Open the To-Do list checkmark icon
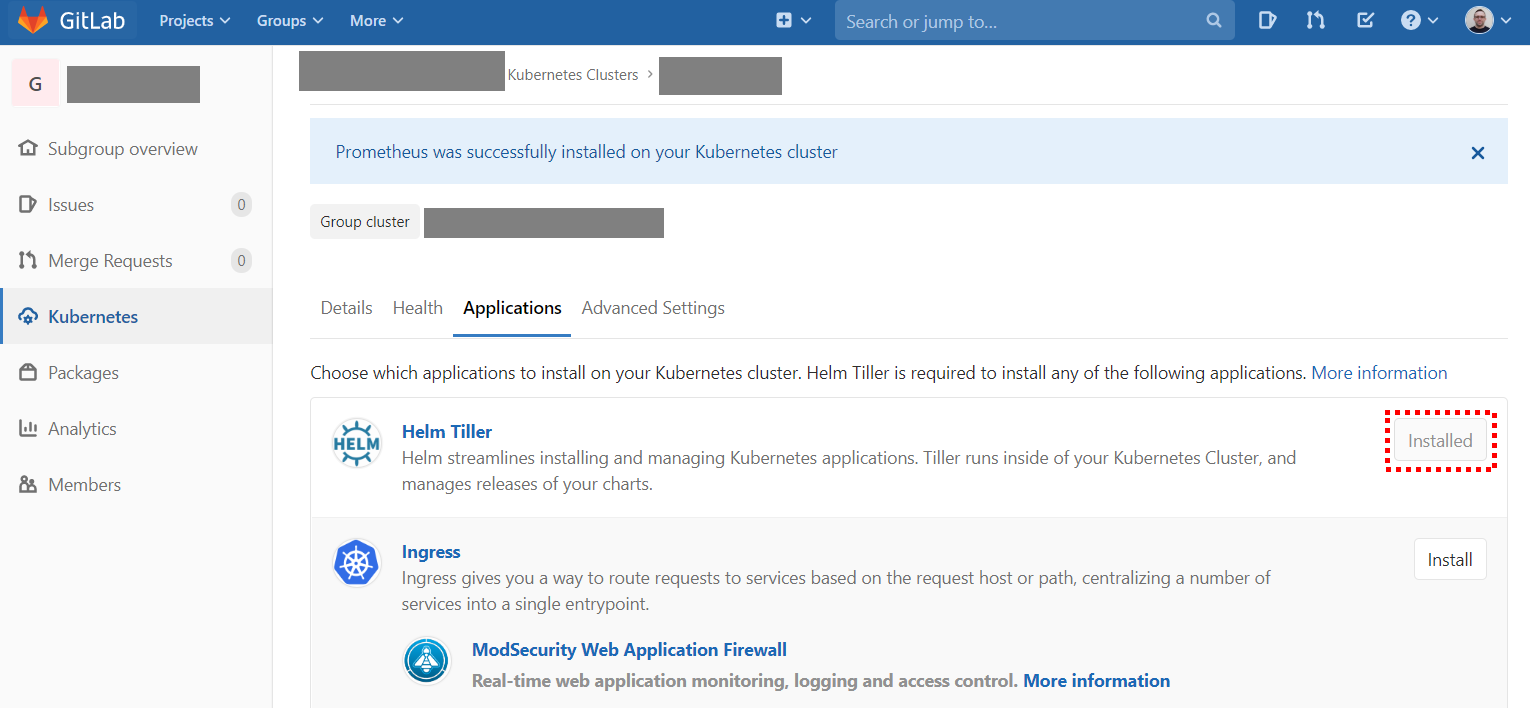Viewport: 1530px width, 708px height. (x=1365, y=20)
